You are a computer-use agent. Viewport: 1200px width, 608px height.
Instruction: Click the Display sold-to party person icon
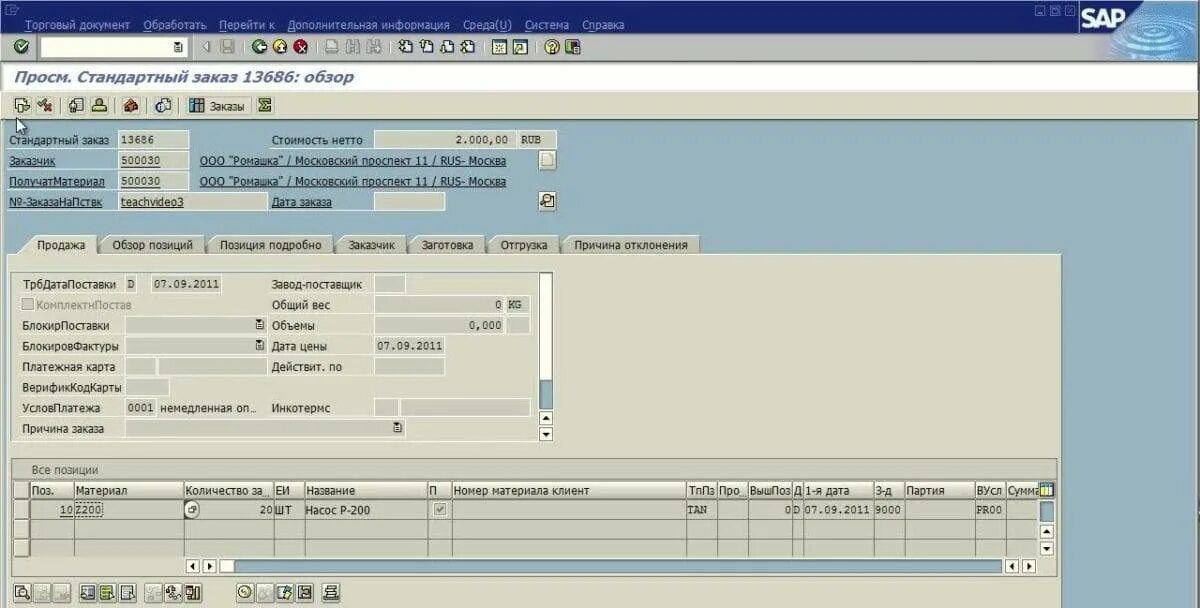point(99,105)
